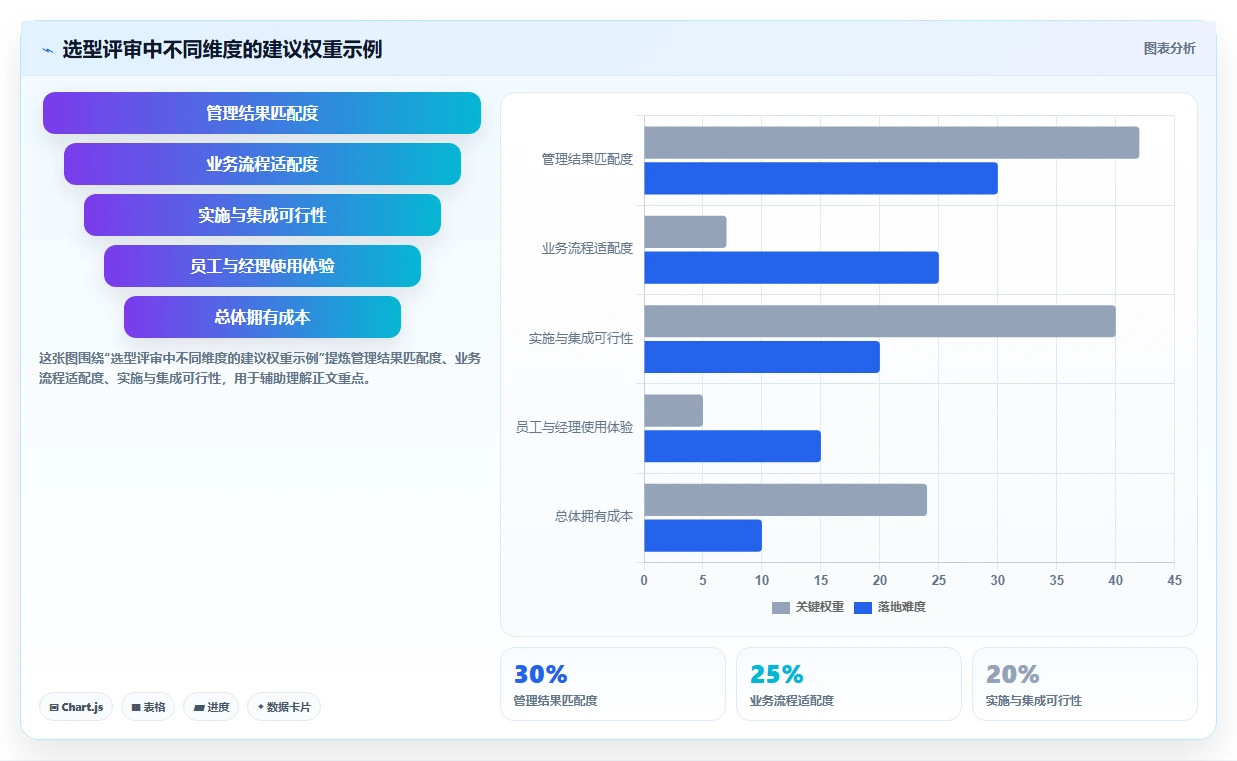Viewport: 1237px width, 761px height.
Task: Click the gray bar for 实施与集成可行性
Action: pos(880,321)
